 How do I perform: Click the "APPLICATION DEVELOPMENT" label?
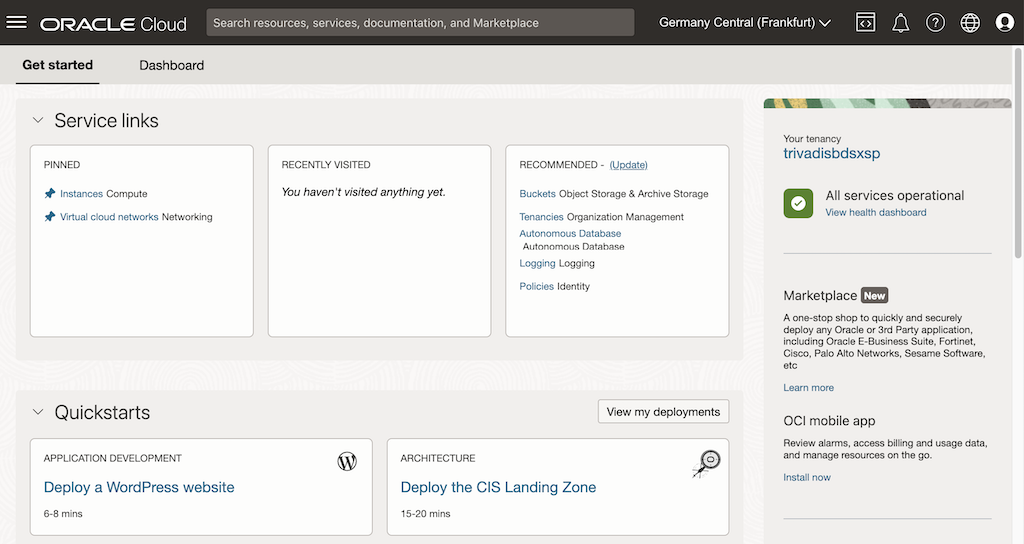pyautogui.click(x=112, y=458)
